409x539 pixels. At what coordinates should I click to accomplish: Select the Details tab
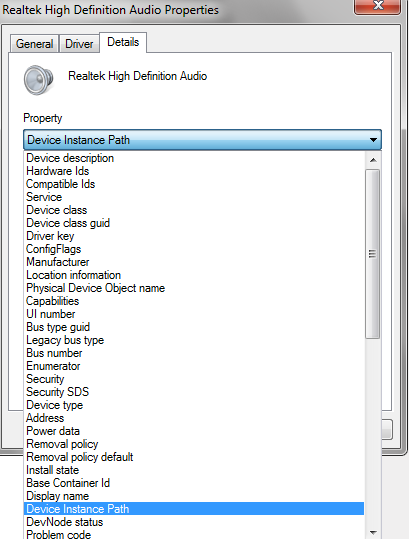pos(123,42)
